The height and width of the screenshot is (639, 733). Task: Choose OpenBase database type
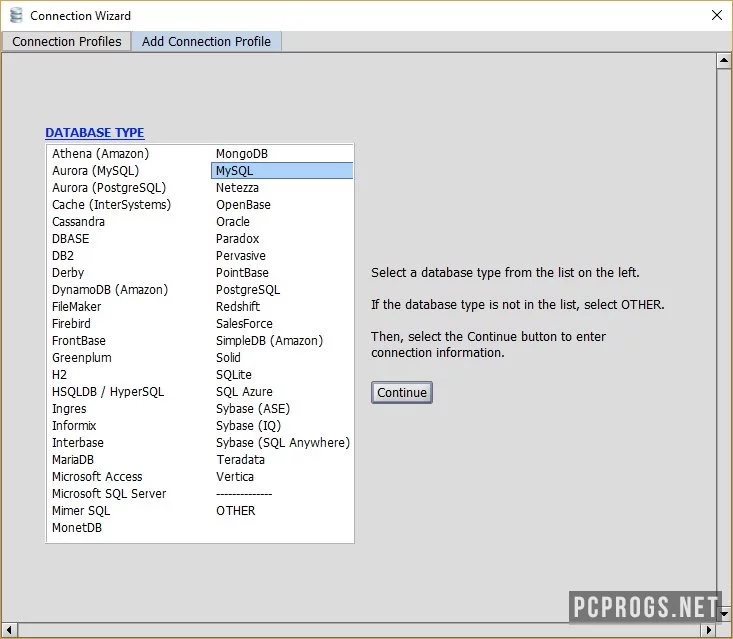click(x=243, y=205)
